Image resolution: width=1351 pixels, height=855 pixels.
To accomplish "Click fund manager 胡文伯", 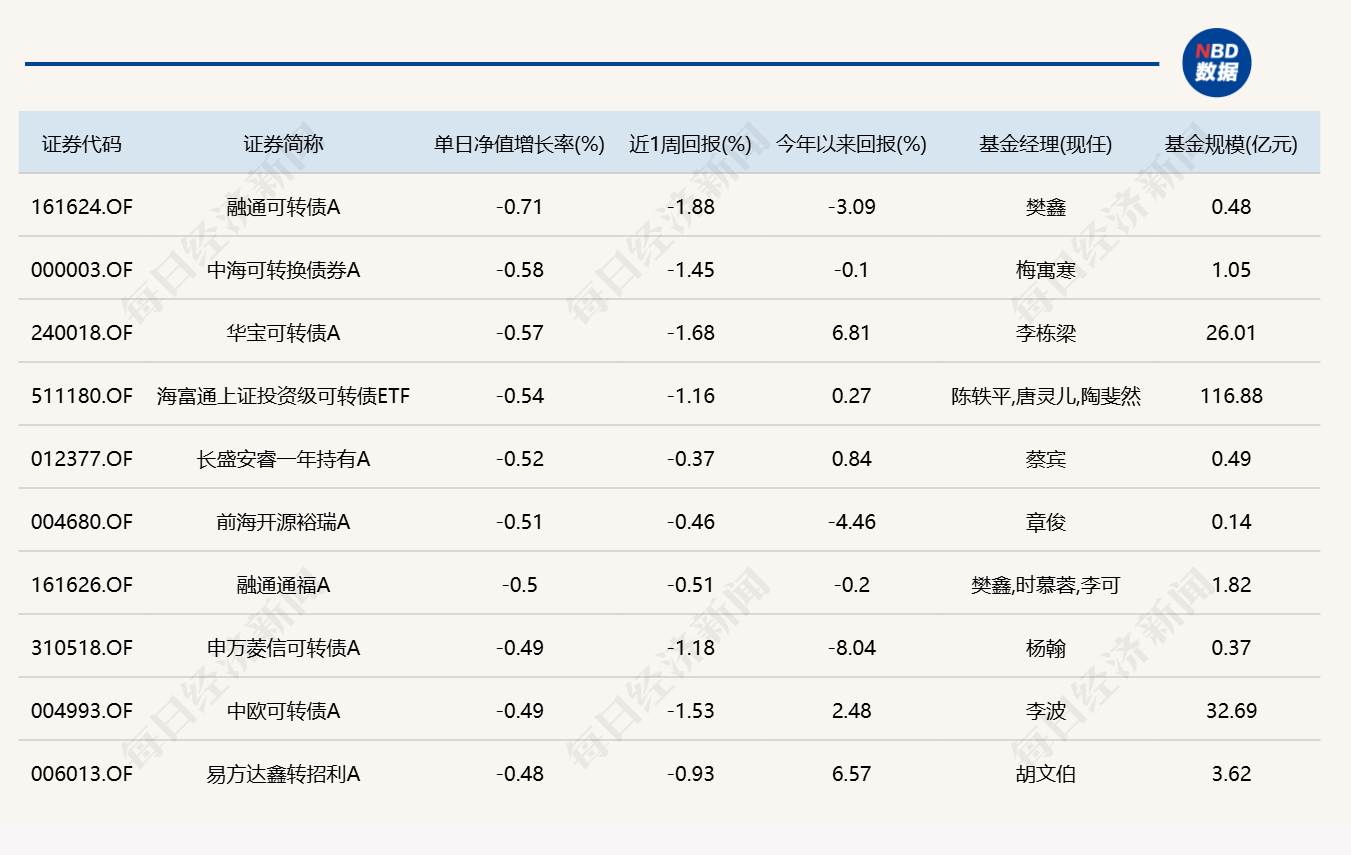I will [1046, 774].
